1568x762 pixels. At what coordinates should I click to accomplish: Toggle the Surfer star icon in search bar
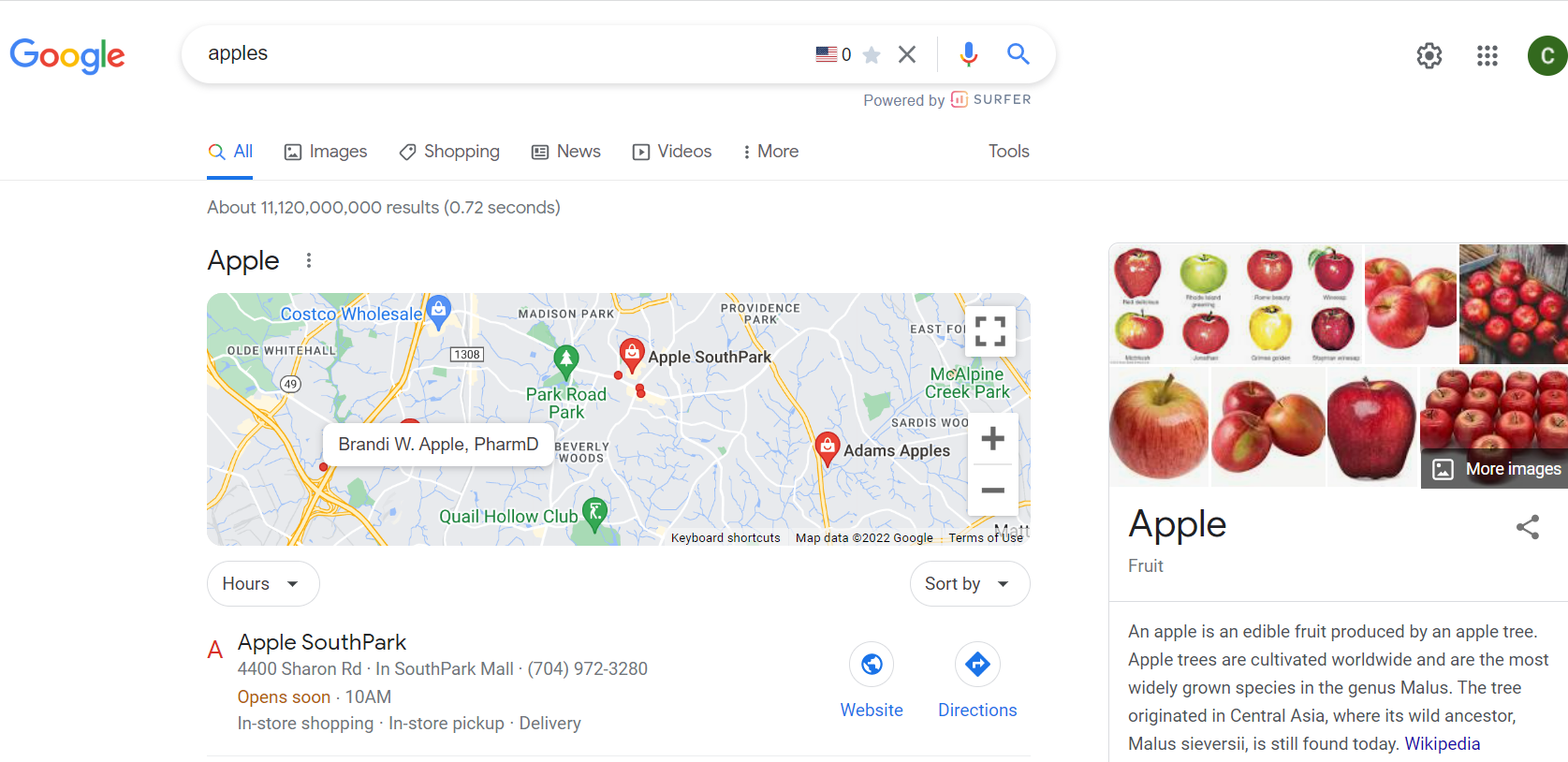click(x=872, y=54)
